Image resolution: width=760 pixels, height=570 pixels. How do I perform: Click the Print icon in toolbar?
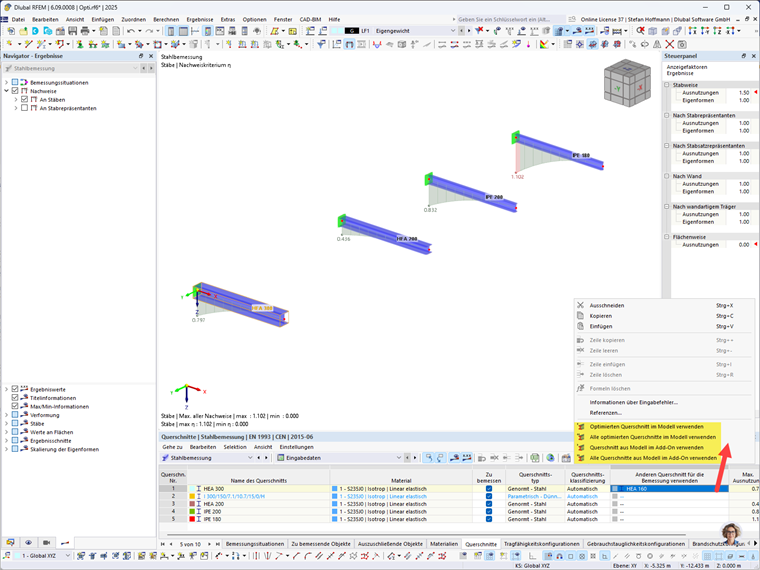coord(85,31)
